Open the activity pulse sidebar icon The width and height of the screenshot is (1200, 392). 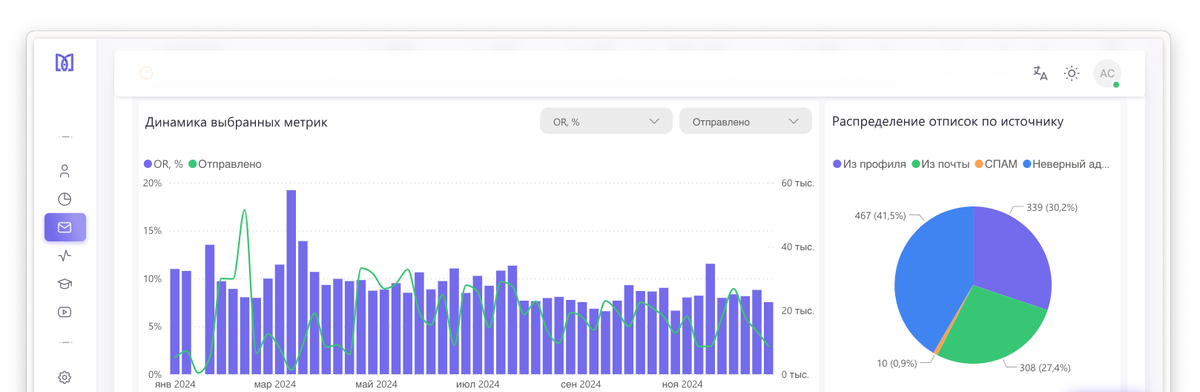(65, 255)
